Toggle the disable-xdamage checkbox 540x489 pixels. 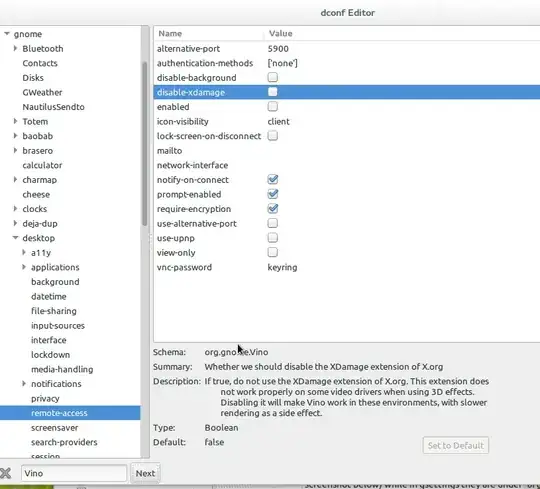pyautogui.click(x=272, y=92)
